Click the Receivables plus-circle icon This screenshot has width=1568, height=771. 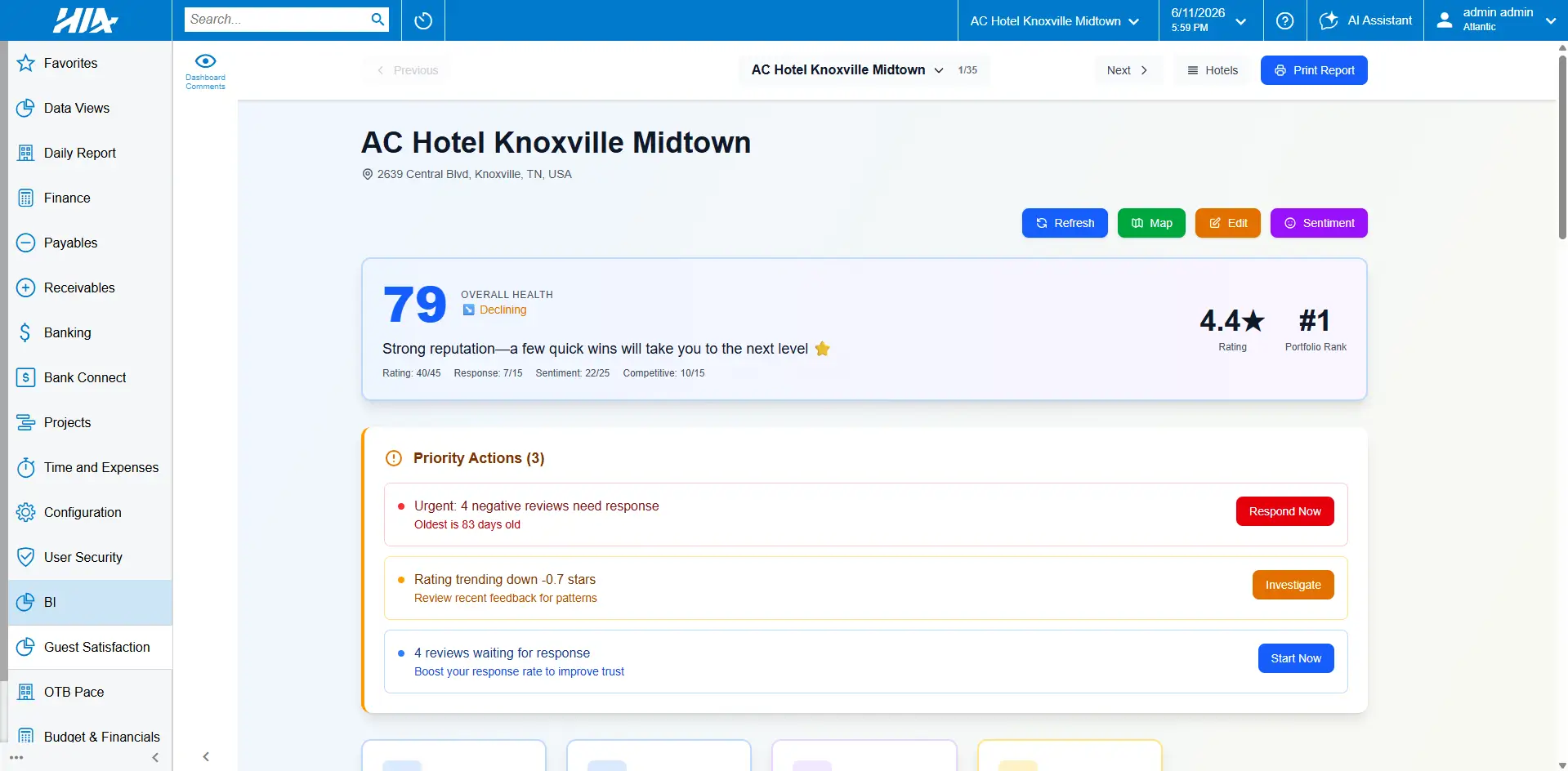click(26, 287)
